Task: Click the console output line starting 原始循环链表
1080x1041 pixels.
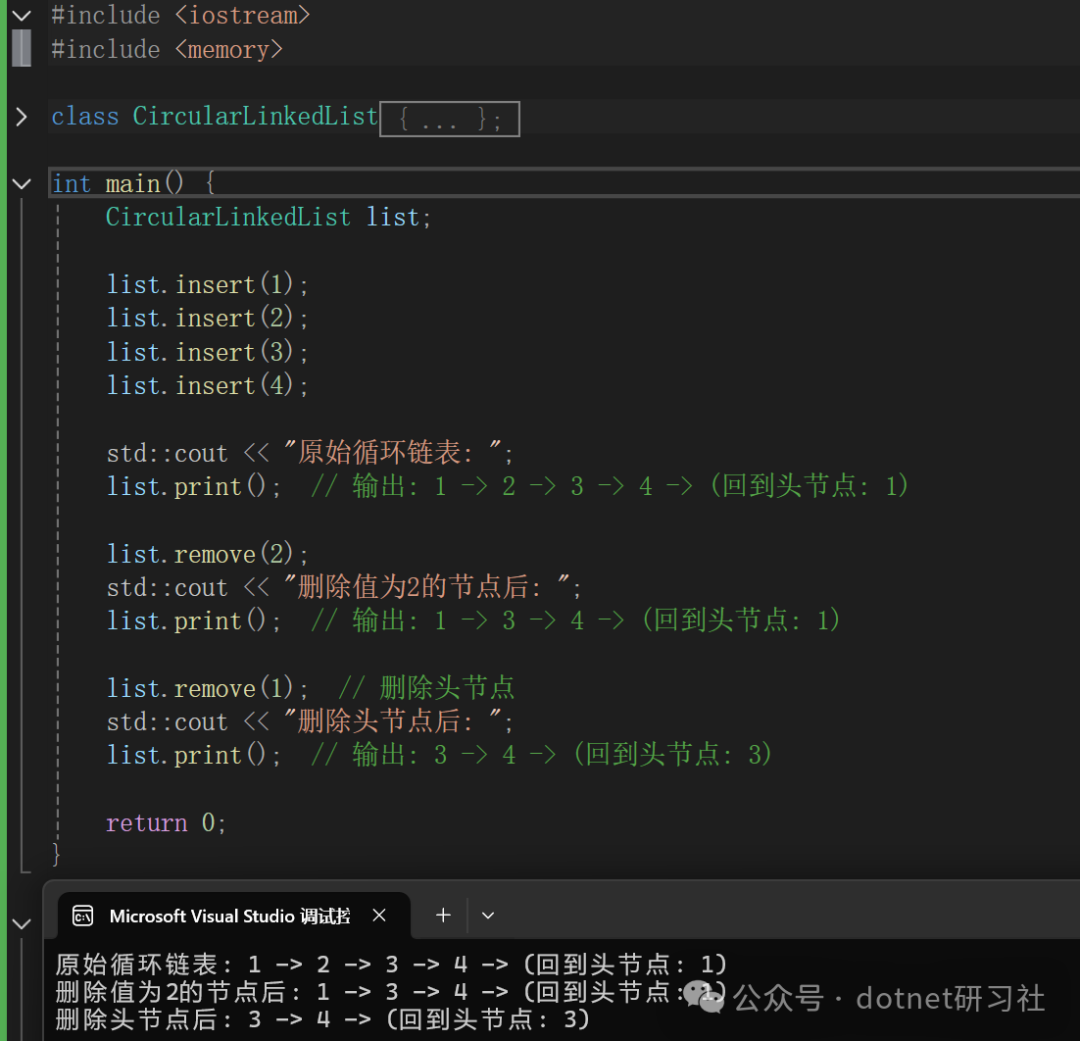Action: (391, 964)
